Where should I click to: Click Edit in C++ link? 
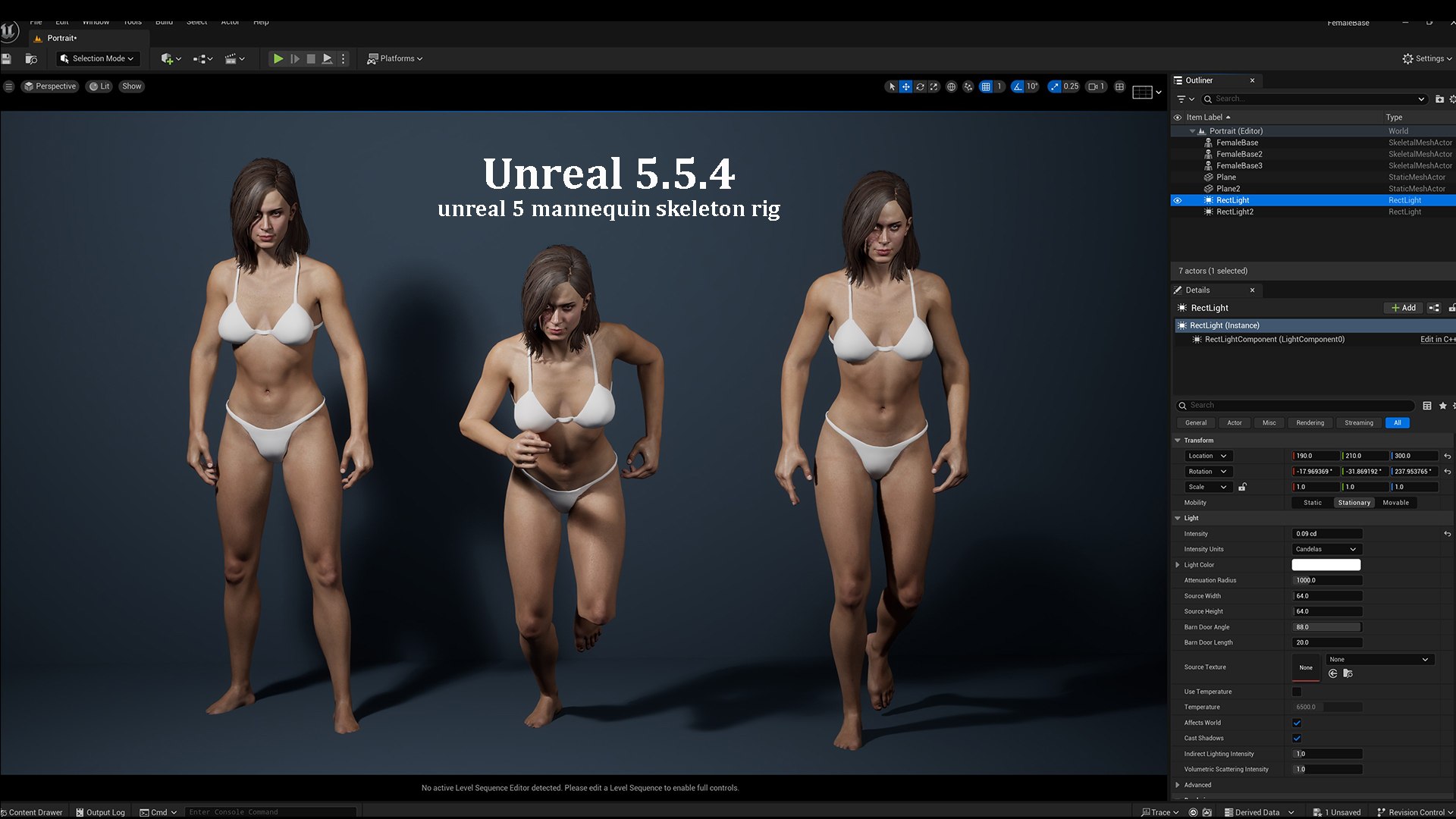click(1438, 340)
